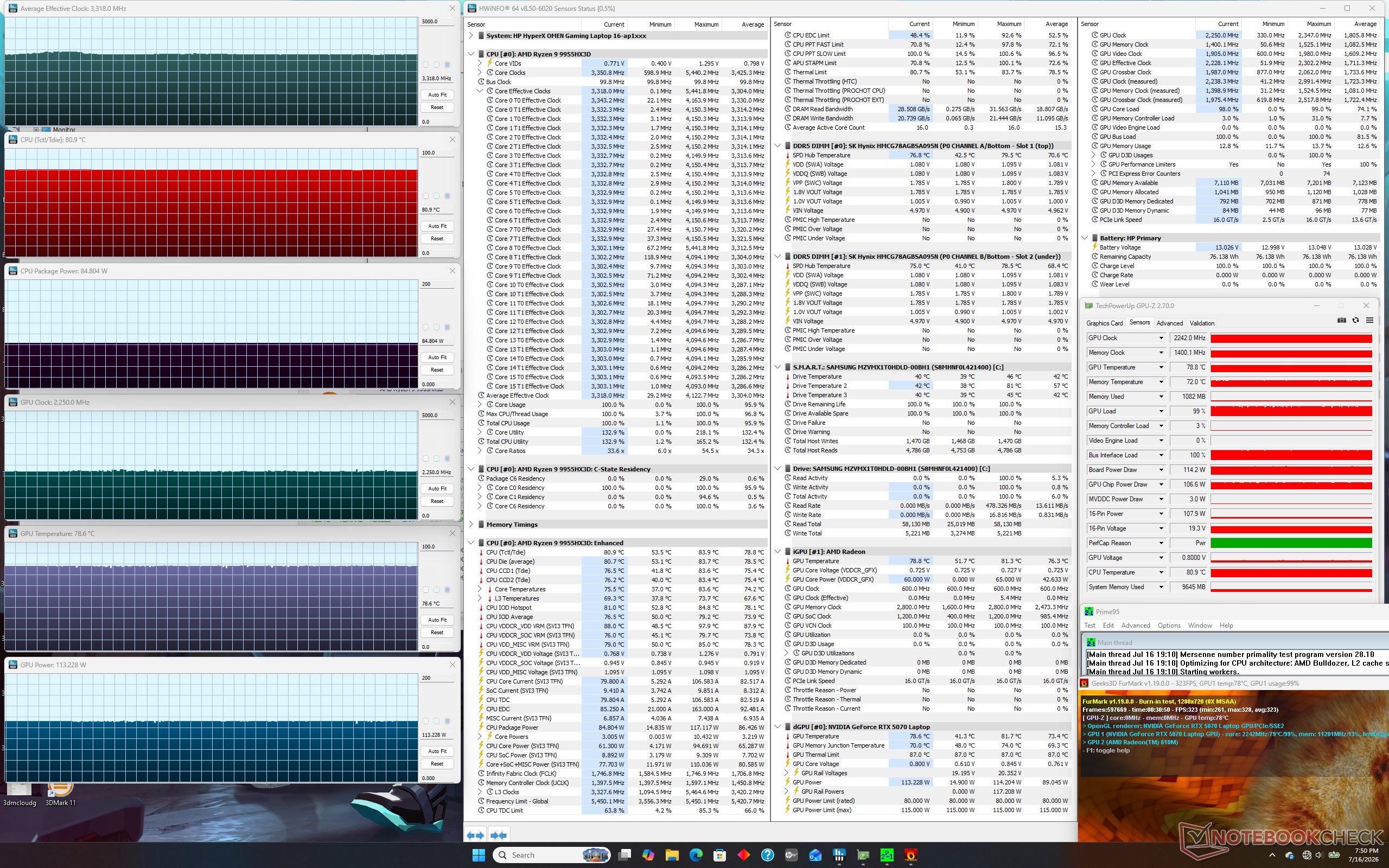Open the Board Power Draw dropdown in GPU-Z
The image size is (1389, 868).
1161,470
